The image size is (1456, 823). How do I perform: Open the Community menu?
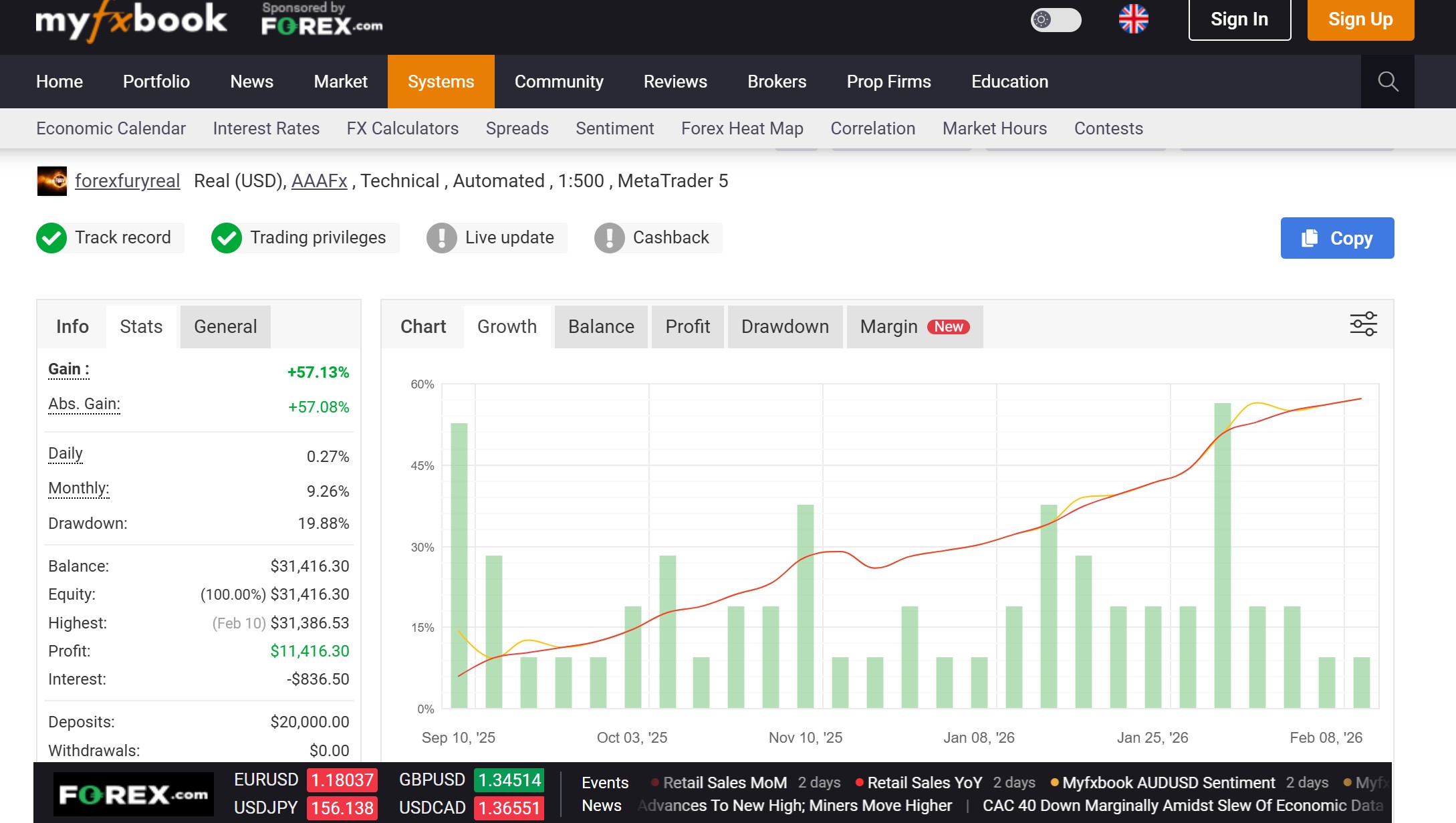pos(559,82)
